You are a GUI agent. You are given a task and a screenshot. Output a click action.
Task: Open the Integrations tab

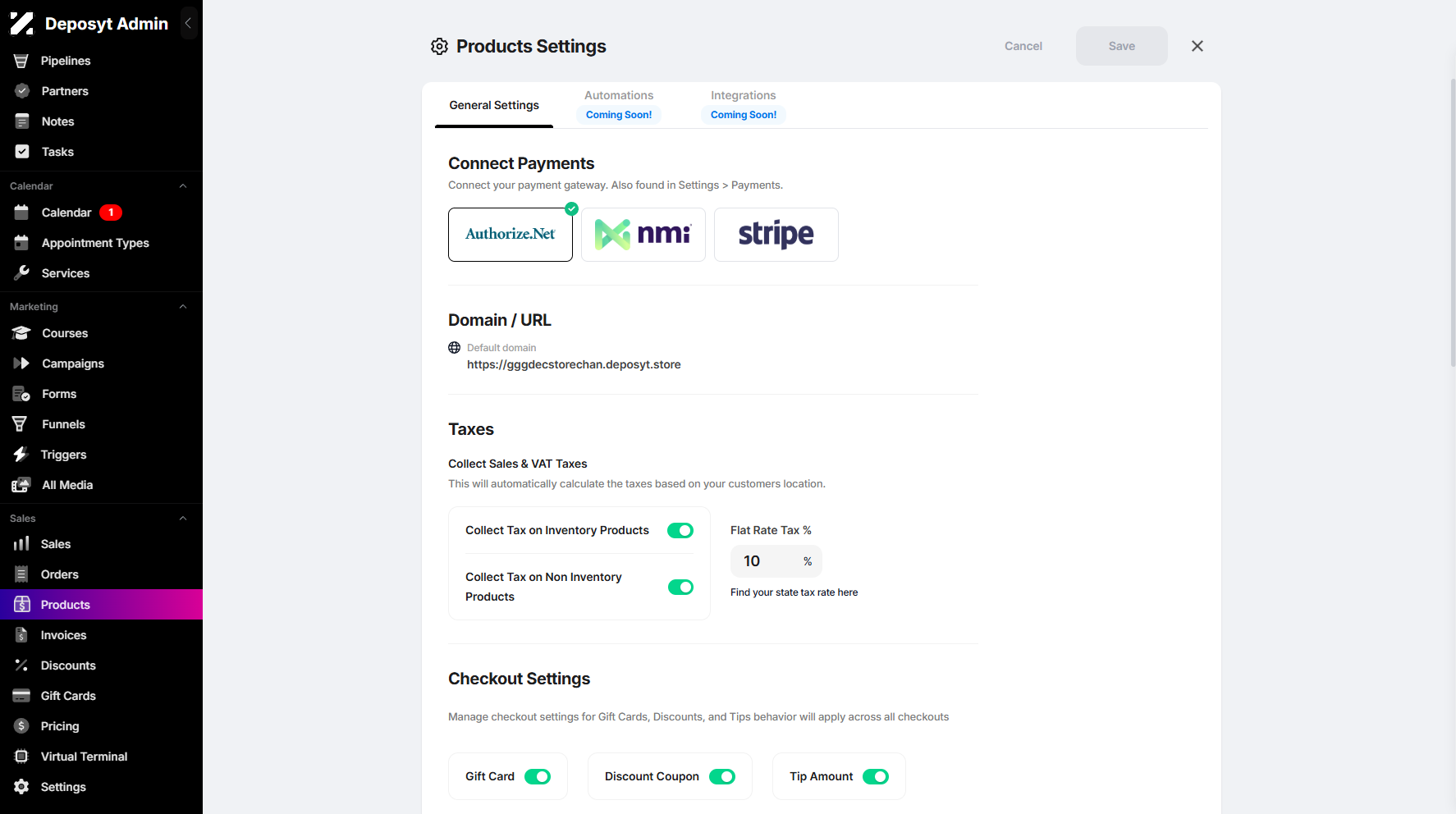tap(744, 105)
